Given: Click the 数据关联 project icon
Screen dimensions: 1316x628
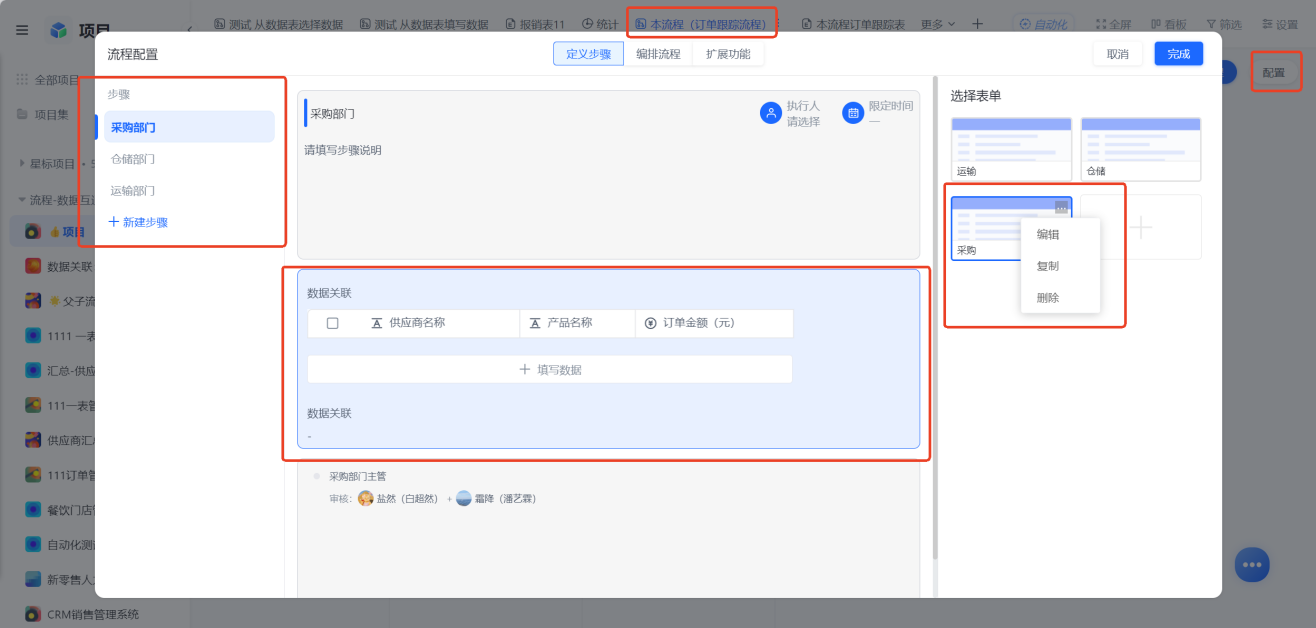Looking at the screenshot, I should pos(33,266).
